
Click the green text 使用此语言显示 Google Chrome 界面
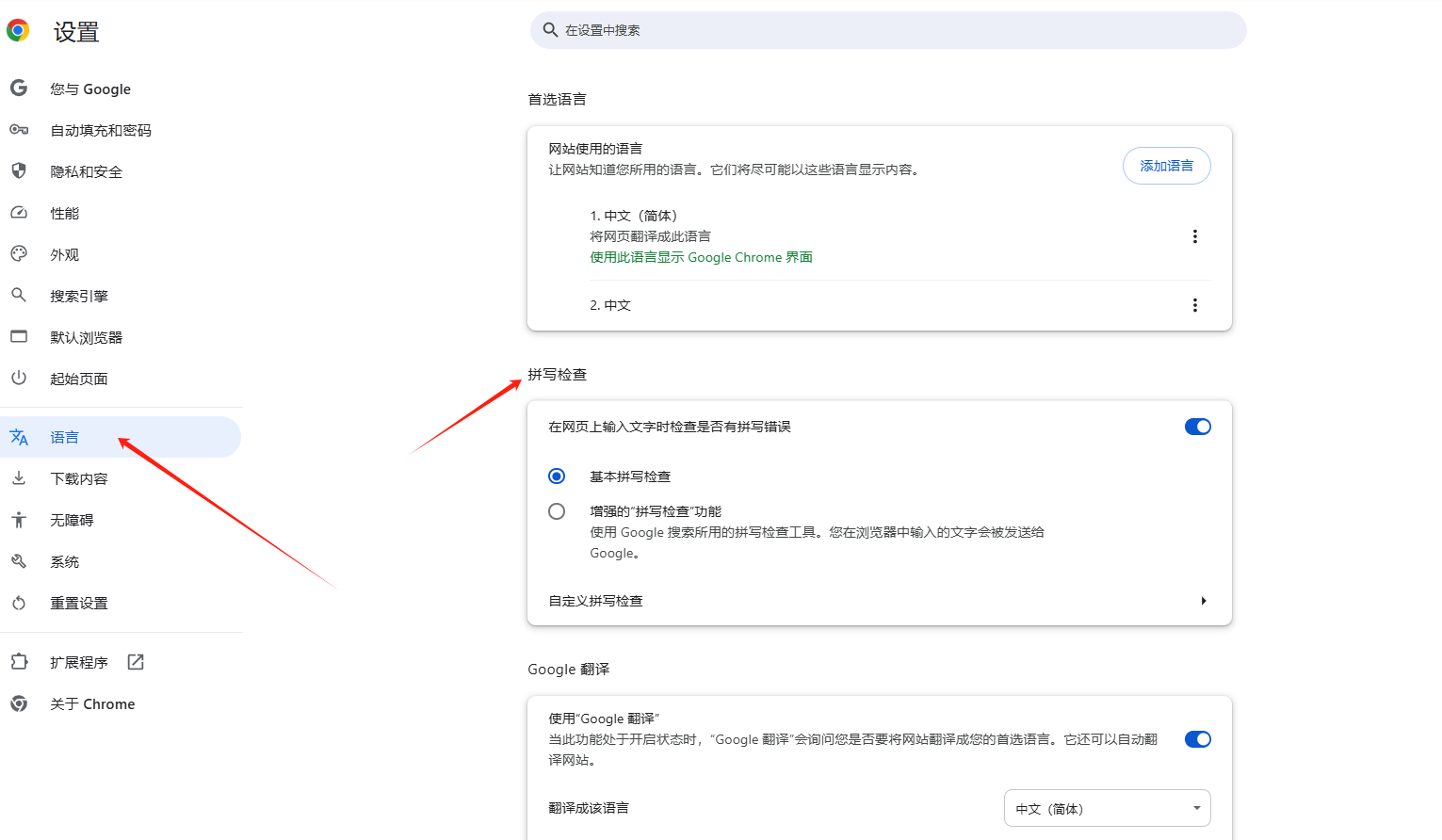(x=701, y=257)
